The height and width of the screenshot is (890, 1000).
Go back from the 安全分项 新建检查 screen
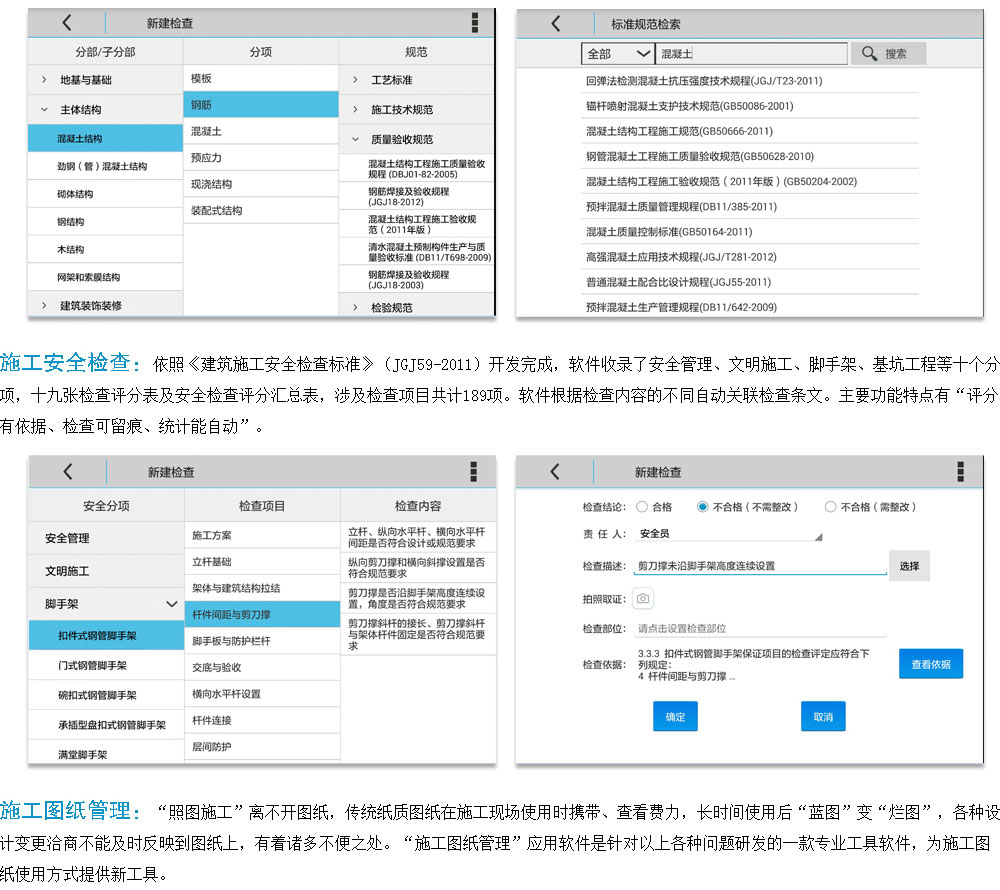click(x=68, y=471)
